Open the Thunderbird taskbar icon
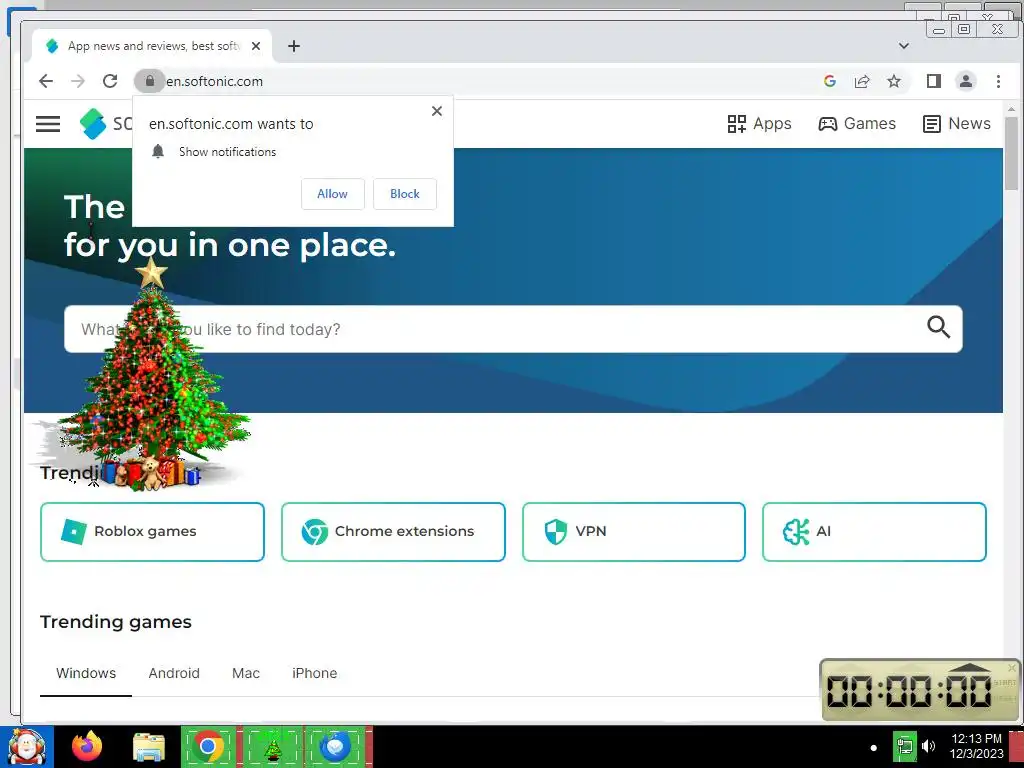This screenshot has width=1024, height=768. [x=336, y=746]
